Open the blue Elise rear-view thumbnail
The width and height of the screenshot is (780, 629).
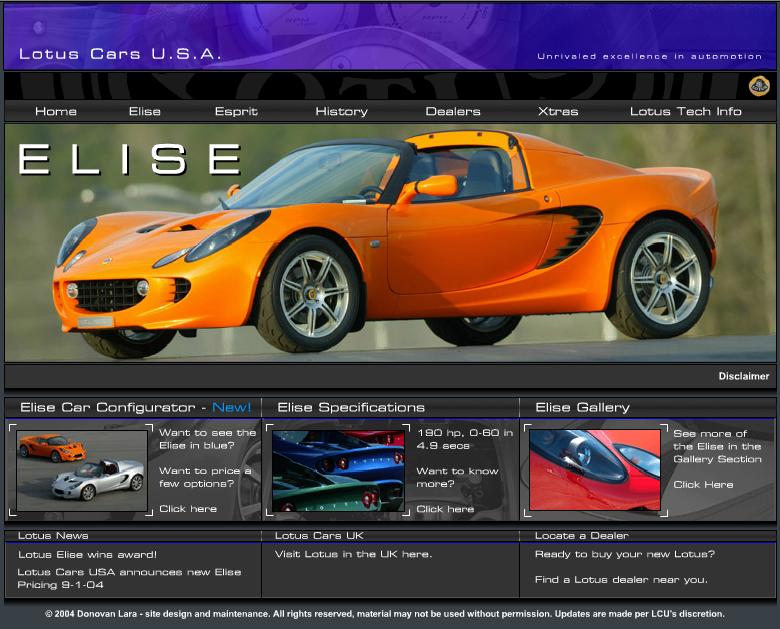(x=338, y=470)
